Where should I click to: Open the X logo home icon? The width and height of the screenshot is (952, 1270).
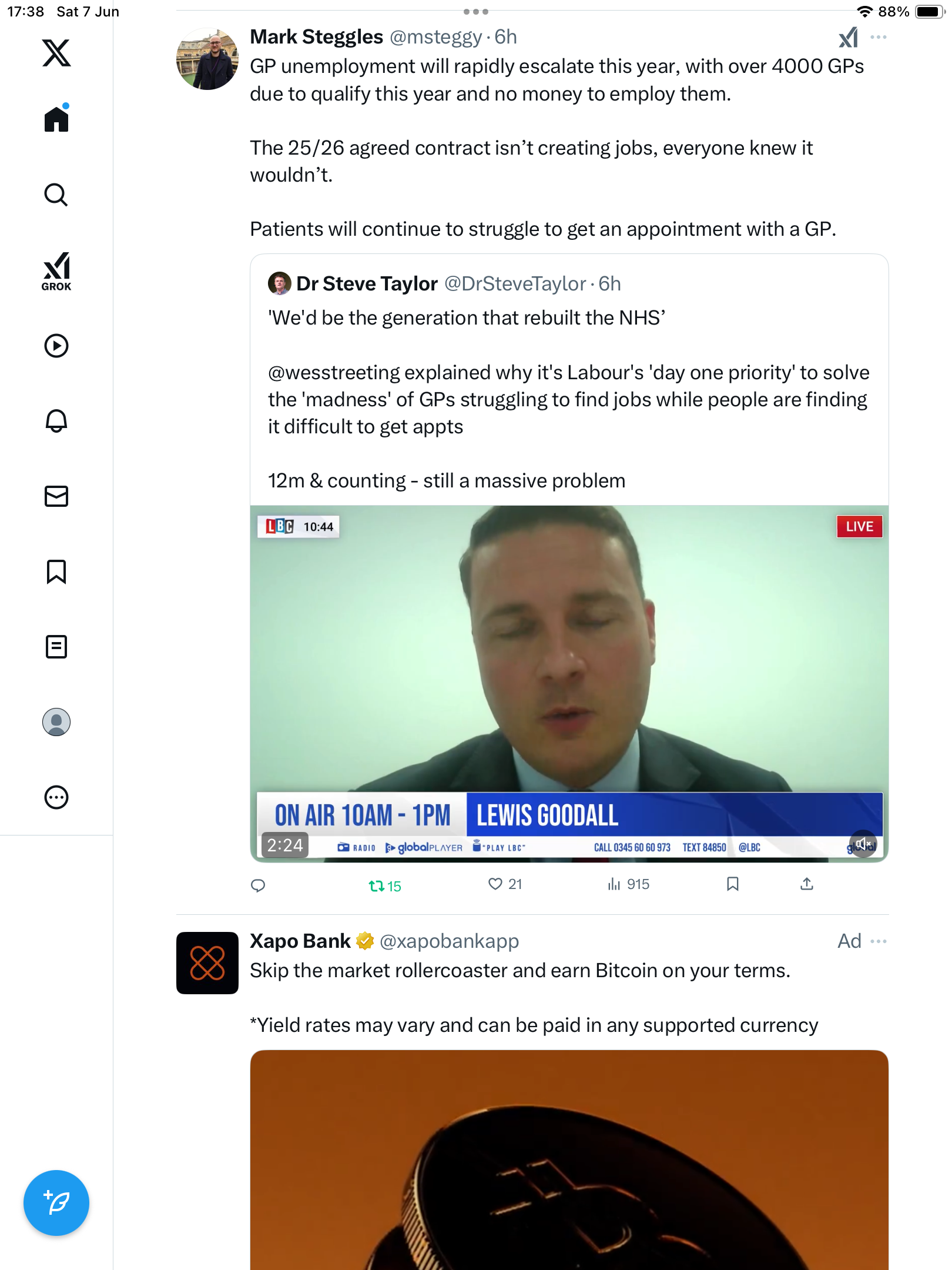tap(56, 53)
